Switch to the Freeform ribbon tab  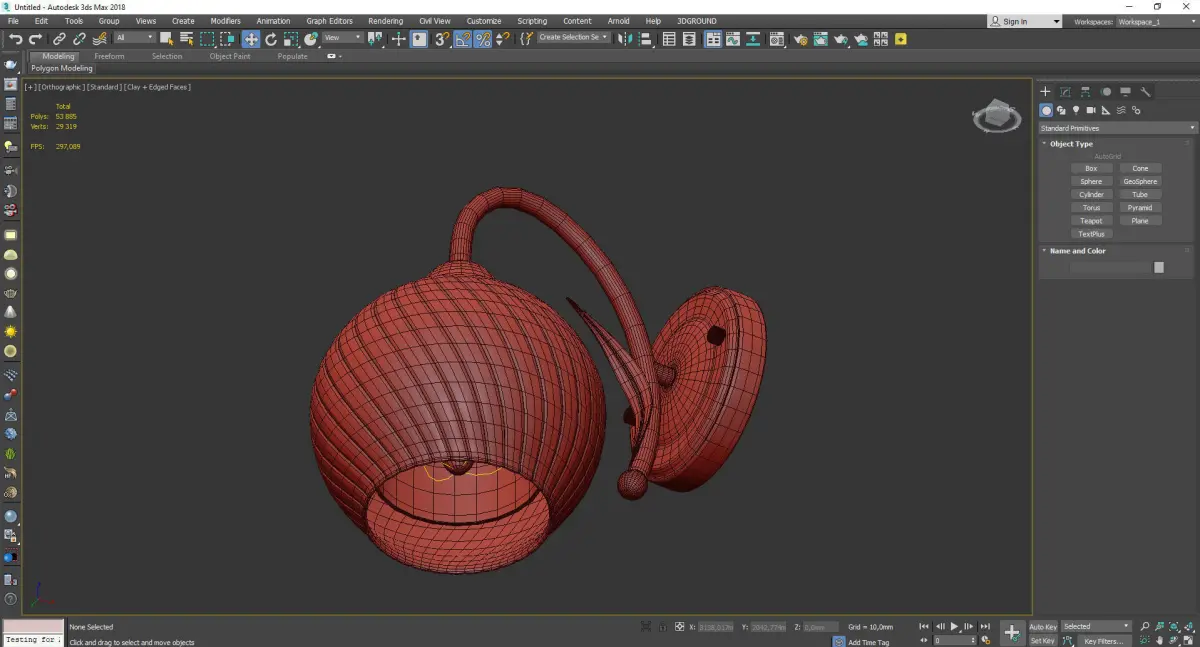(109, 56)
